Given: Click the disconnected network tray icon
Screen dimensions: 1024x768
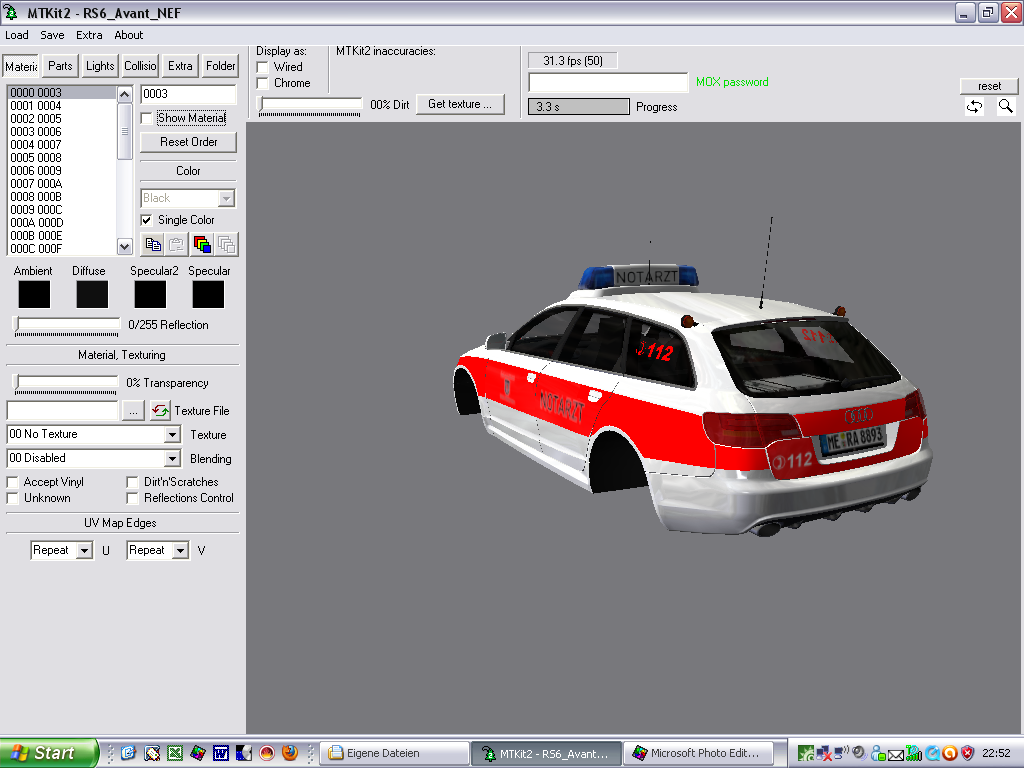Looking at the screenshot, I should pos(825,754).
